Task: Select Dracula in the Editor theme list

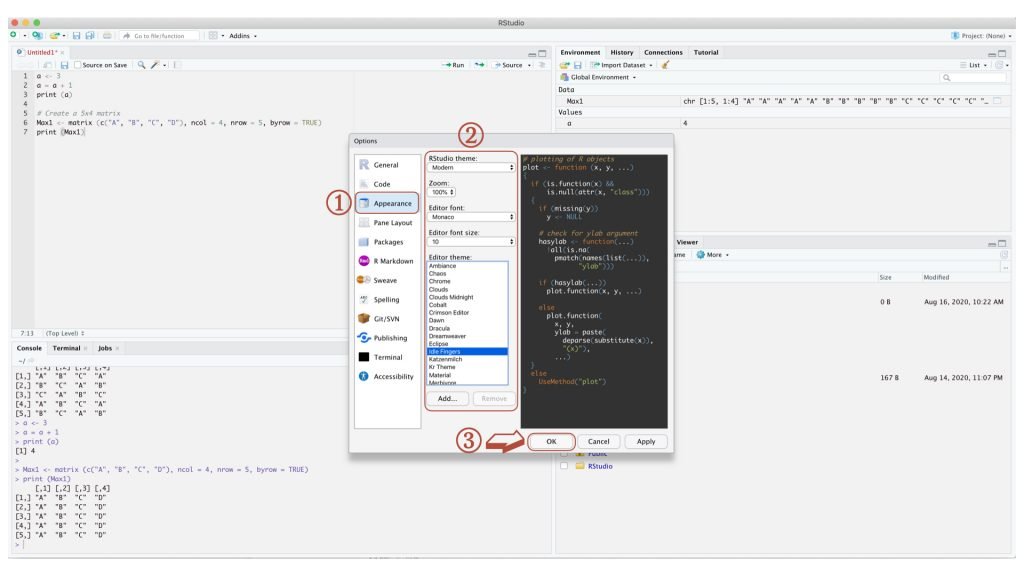Action: click(441, 328)
